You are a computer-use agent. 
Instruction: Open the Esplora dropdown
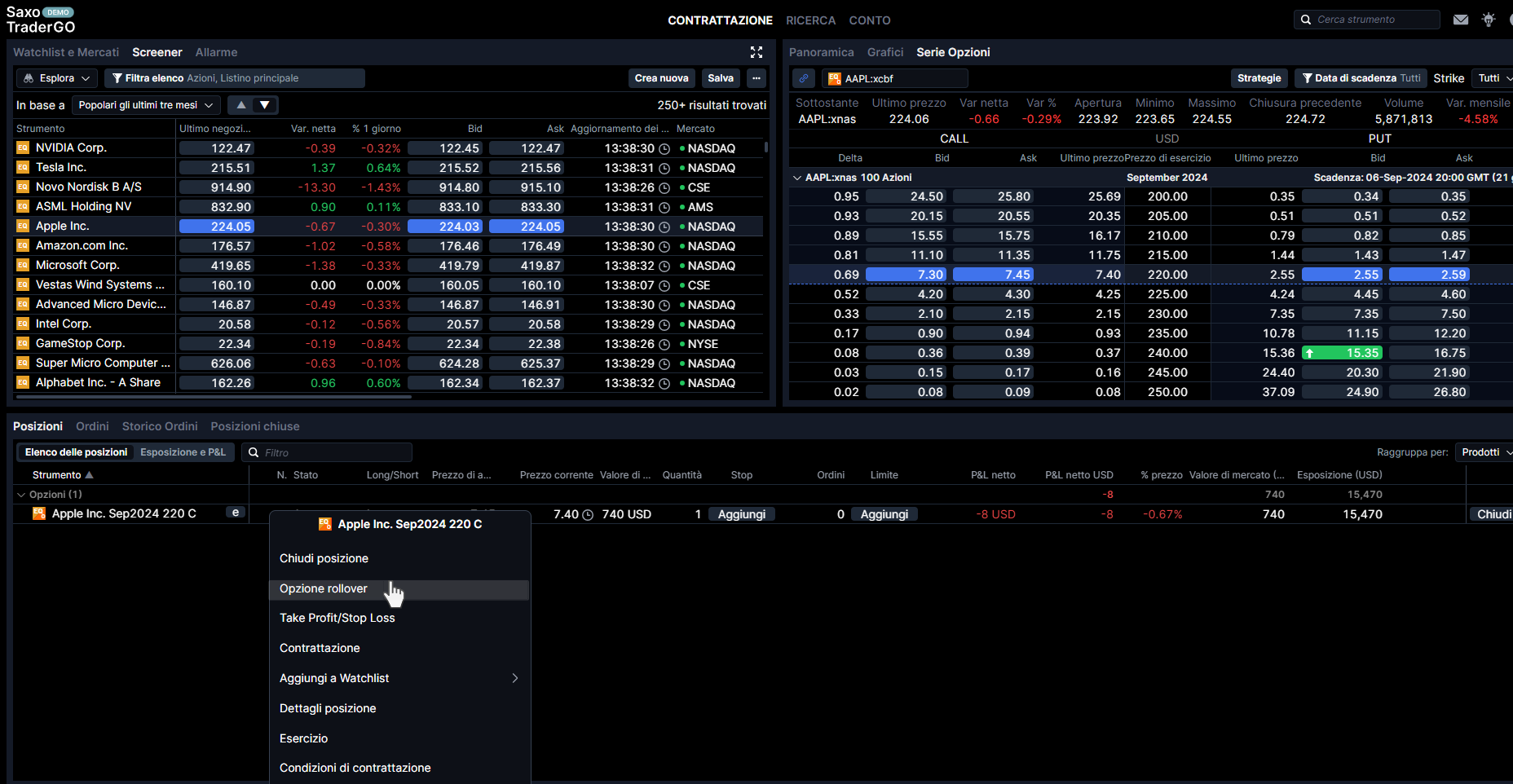57,78
